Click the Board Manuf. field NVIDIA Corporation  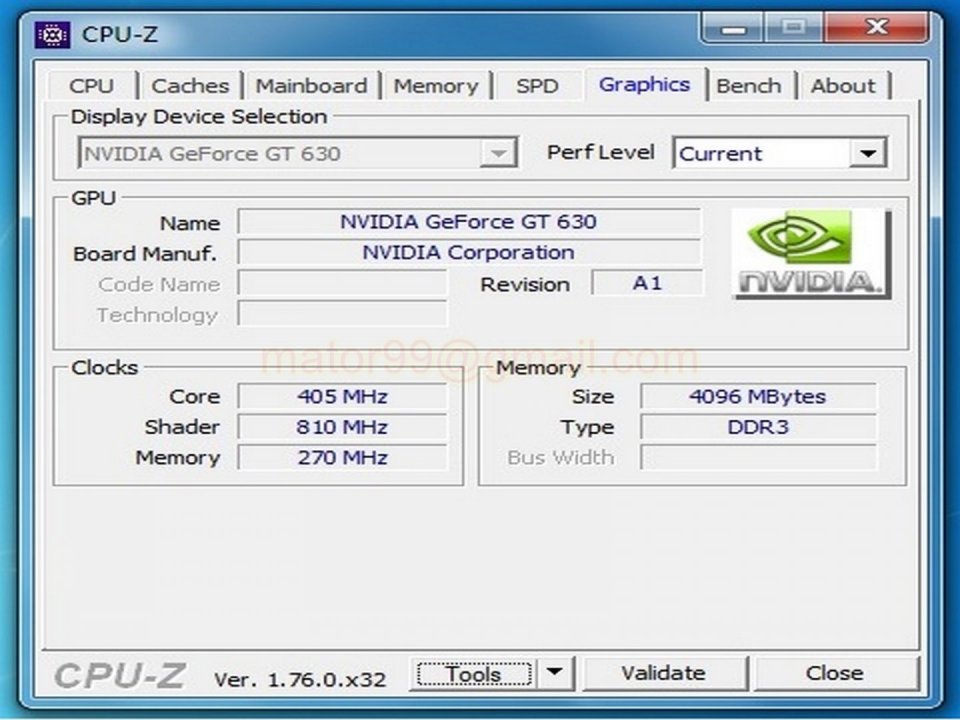pos(468,252)
